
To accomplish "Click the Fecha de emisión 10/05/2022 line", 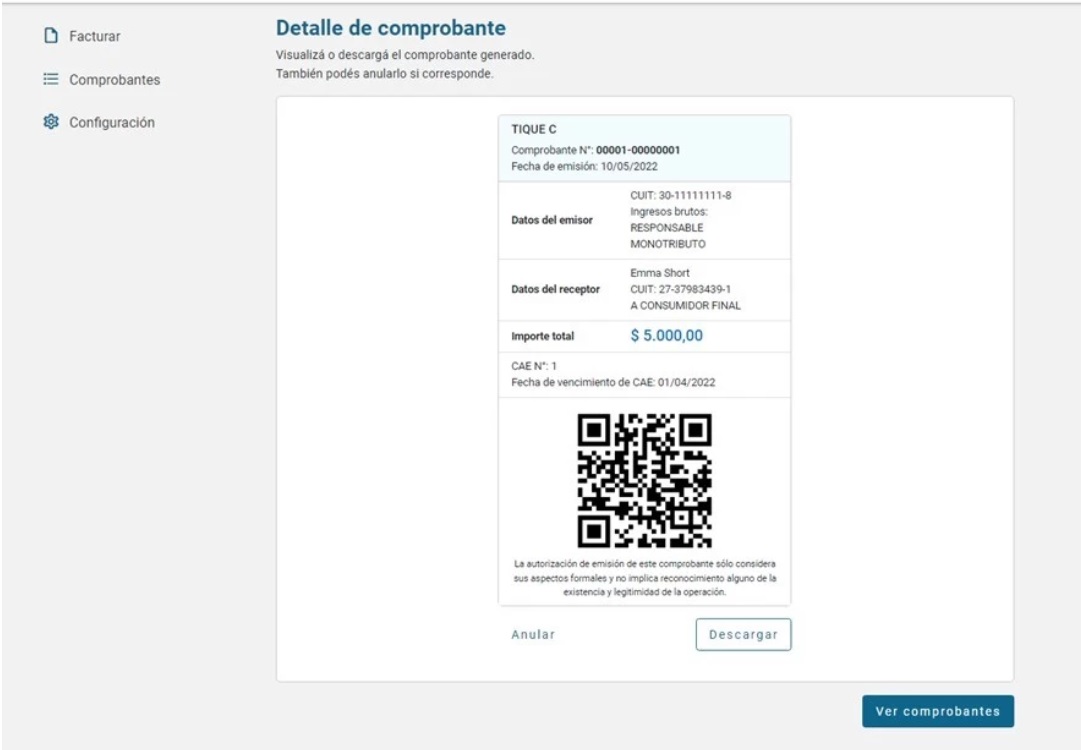I will tap(585, 166).
